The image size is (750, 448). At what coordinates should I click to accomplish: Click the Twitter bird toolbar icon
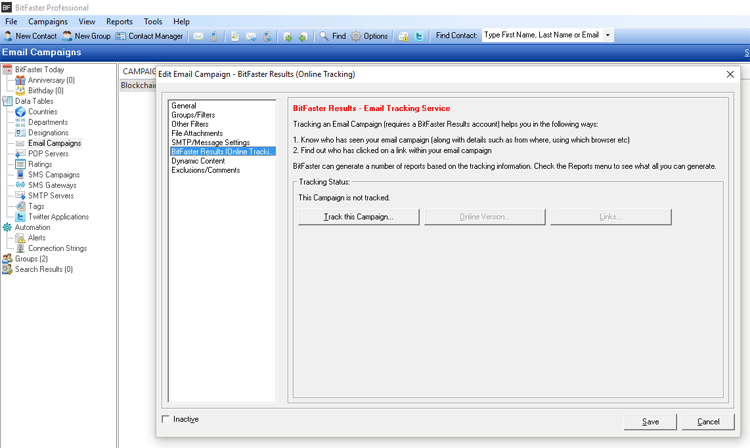click(419, 36)
